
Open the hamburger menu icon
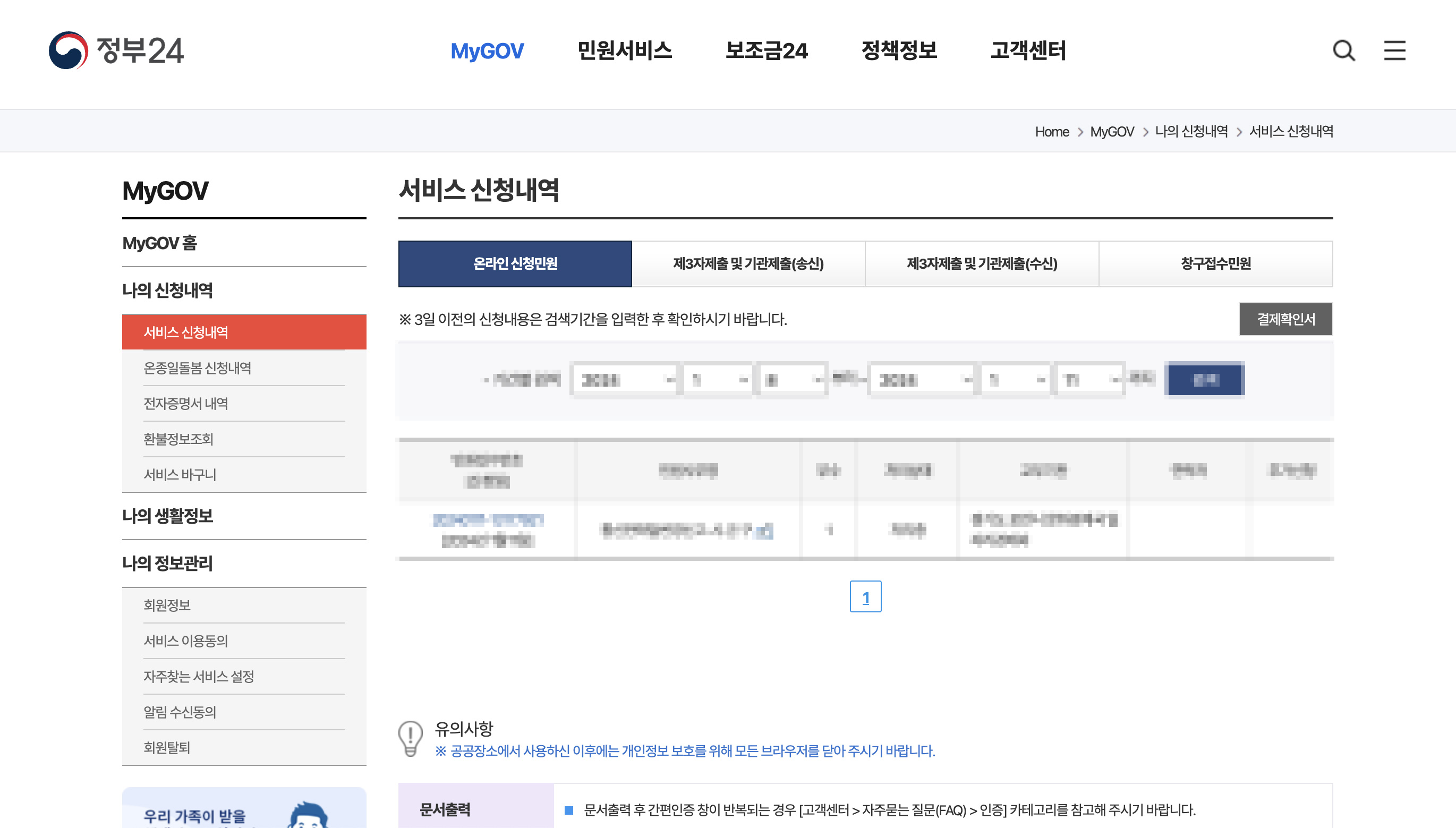pyautogui.click(x=1394, y=50)
